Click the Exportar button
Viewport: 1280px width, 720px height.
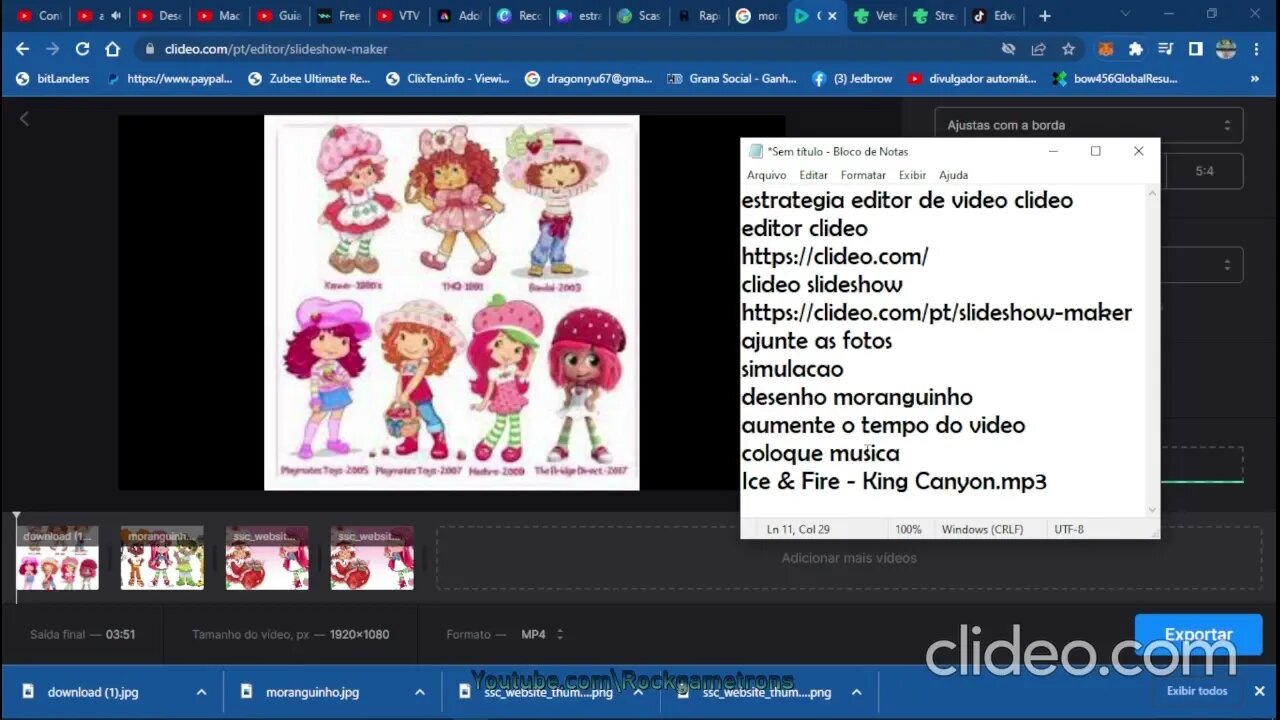[x=1198, y=634]
